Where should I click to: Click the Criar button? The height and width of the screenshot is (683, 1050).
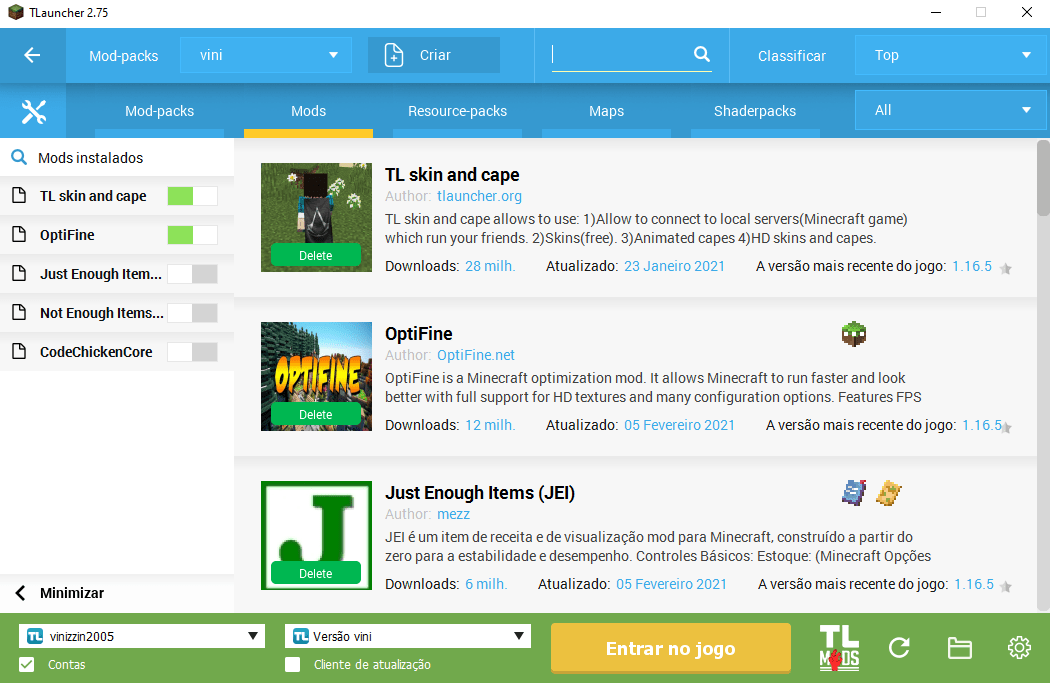pos(434,55)
